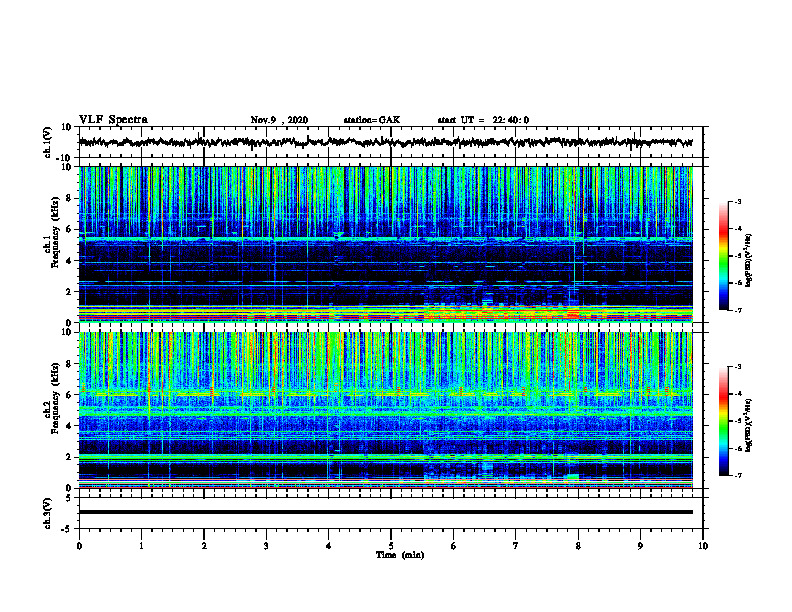This screenshot has height=612, width=792.
Task: Click the "2" tick on ch.1 frequency axis
Action: [69, 292]
